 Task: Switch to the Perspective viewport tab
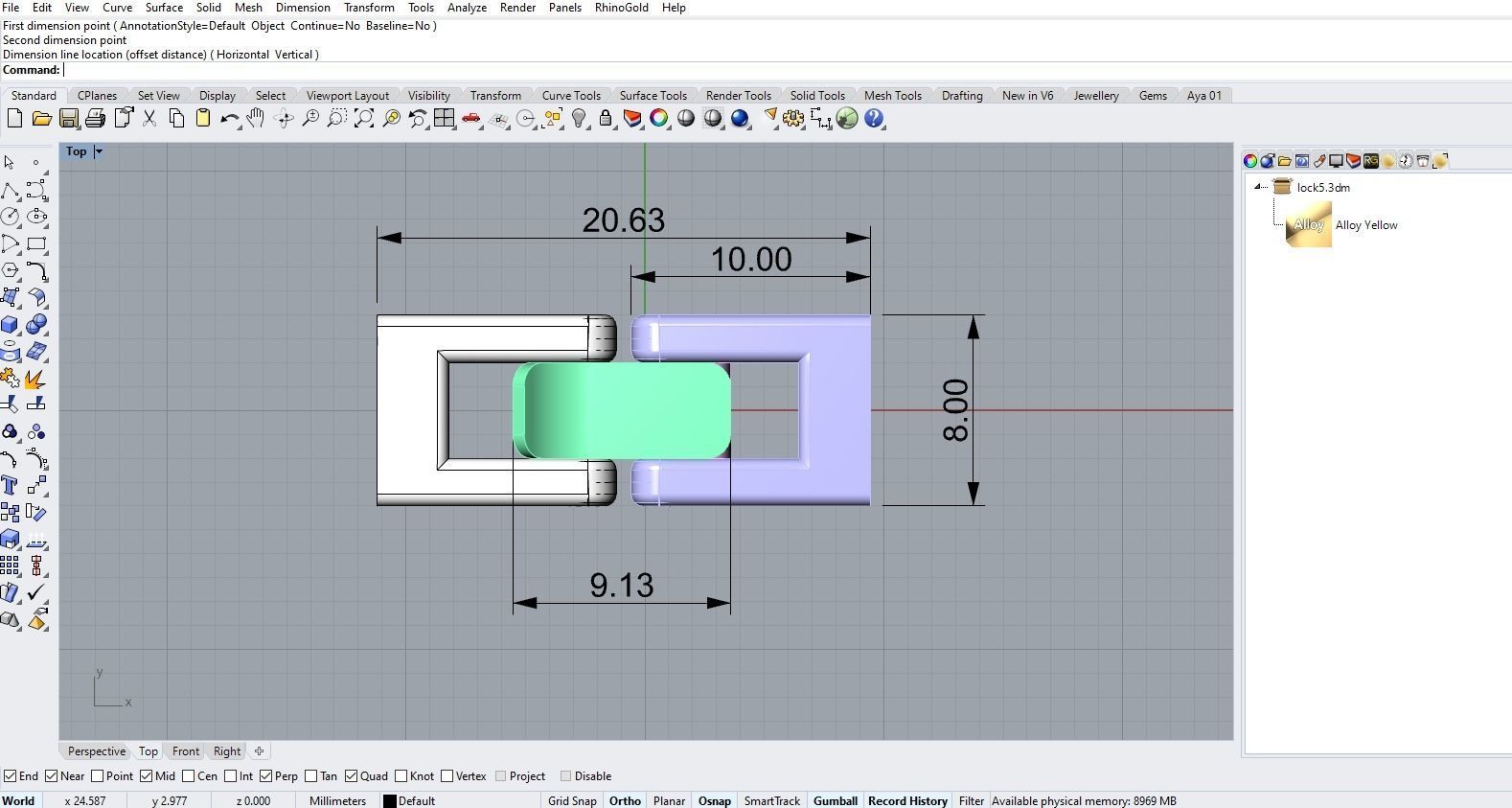tap(96, 751)
